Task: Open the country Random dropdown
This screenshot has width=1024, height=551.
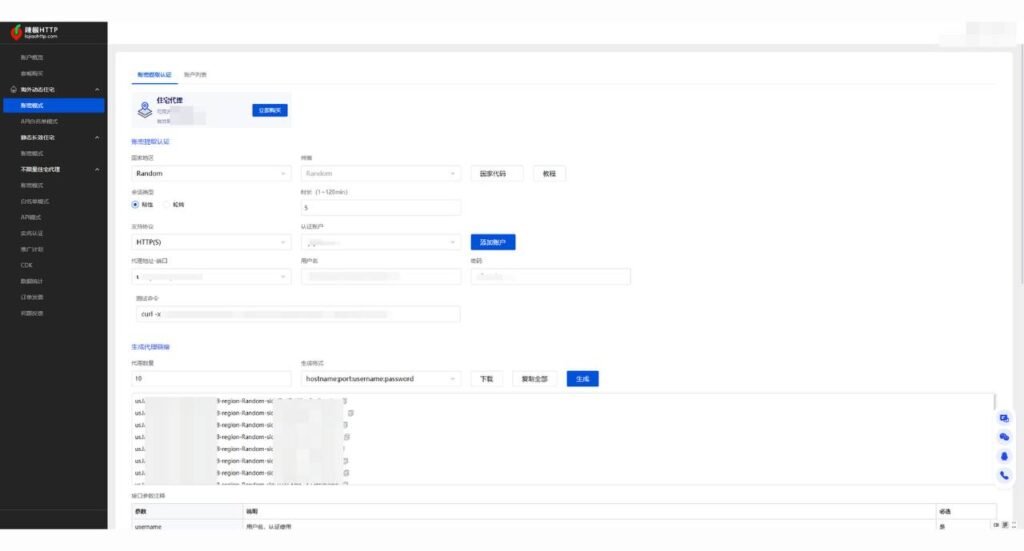Action: tap(211, 173)
